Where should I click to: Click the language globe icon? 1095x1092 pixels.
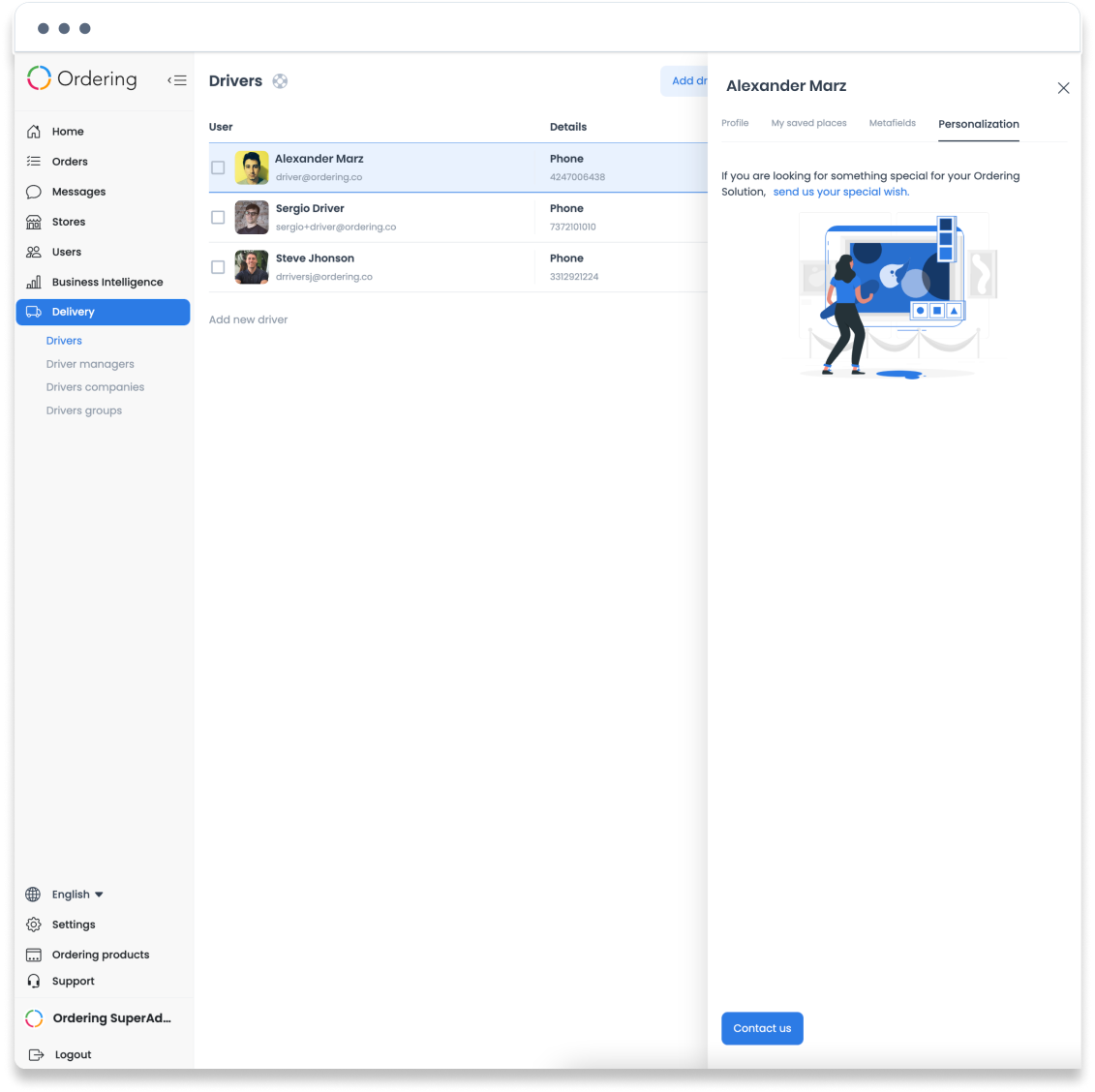pos(33,895)
